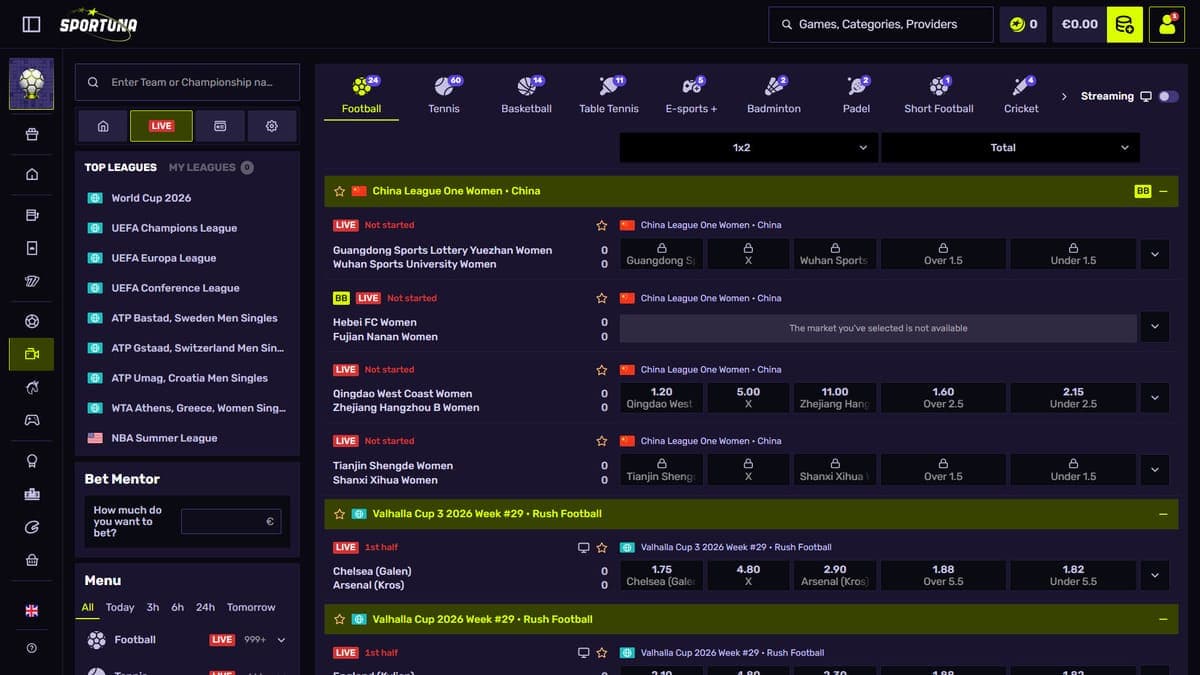Screen dimensions: 1200x675
Task: Collapse Valhalla Cup 3 2026 section
Action: pos(1163,514)
